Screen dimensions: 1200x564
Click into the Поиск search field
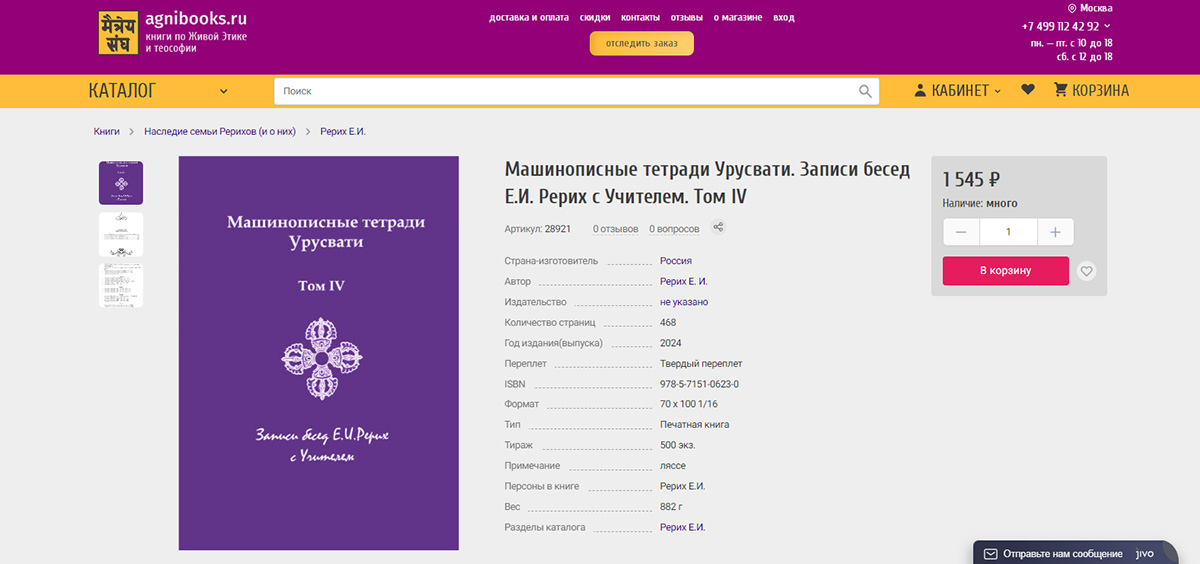[565, 91]
